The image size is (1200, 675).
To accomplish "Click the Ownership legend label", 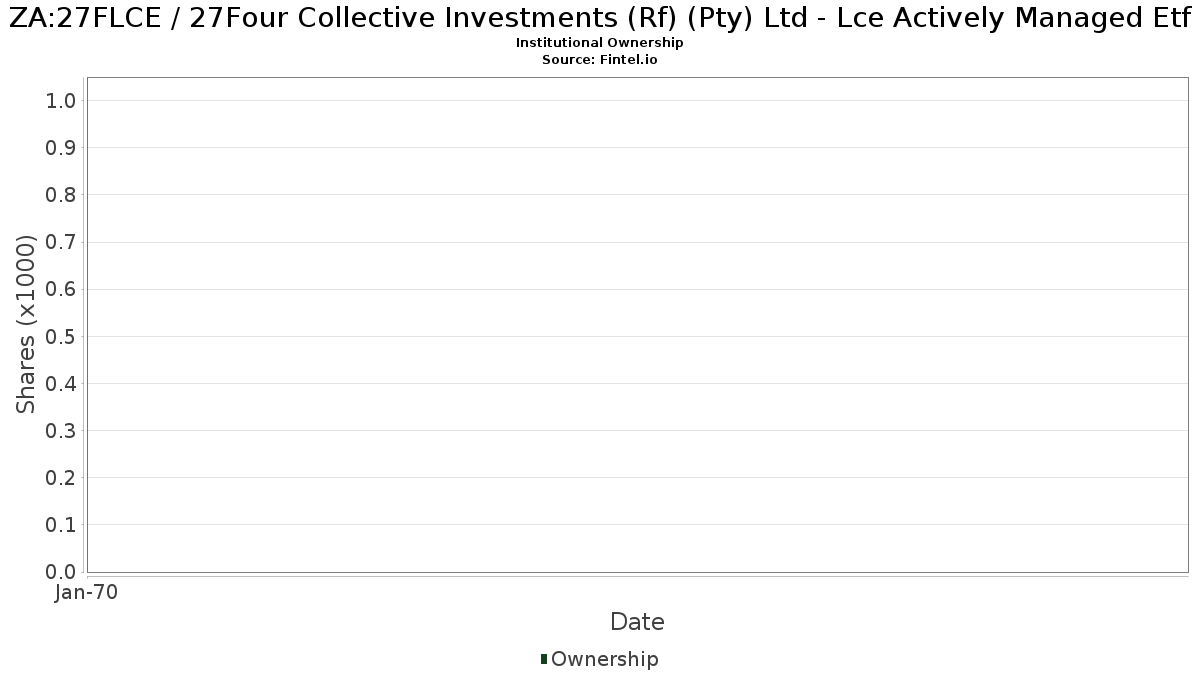I will pyautogui.click(x=604, y=659).
